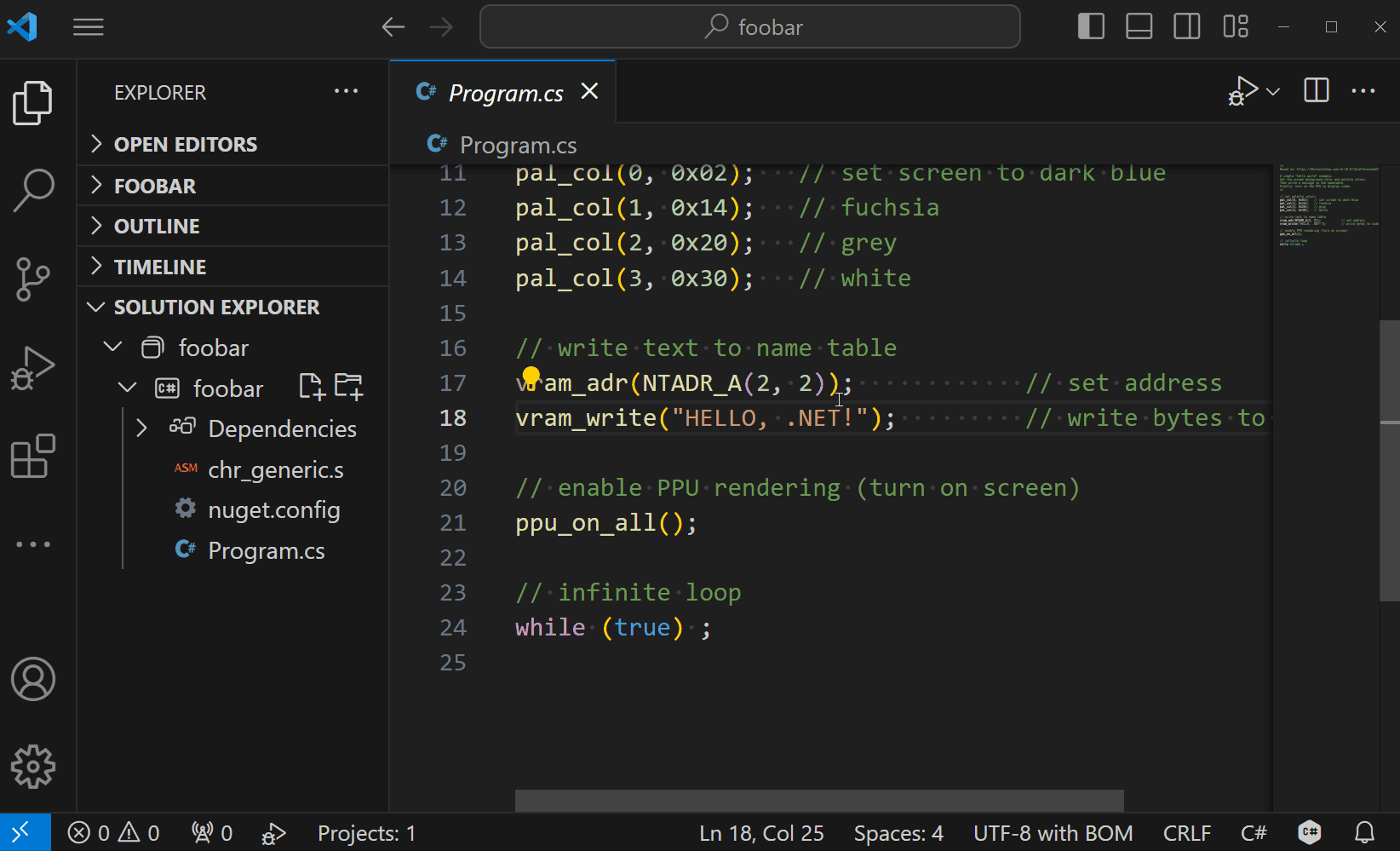Split the editor to the right

coord(1316,89)
